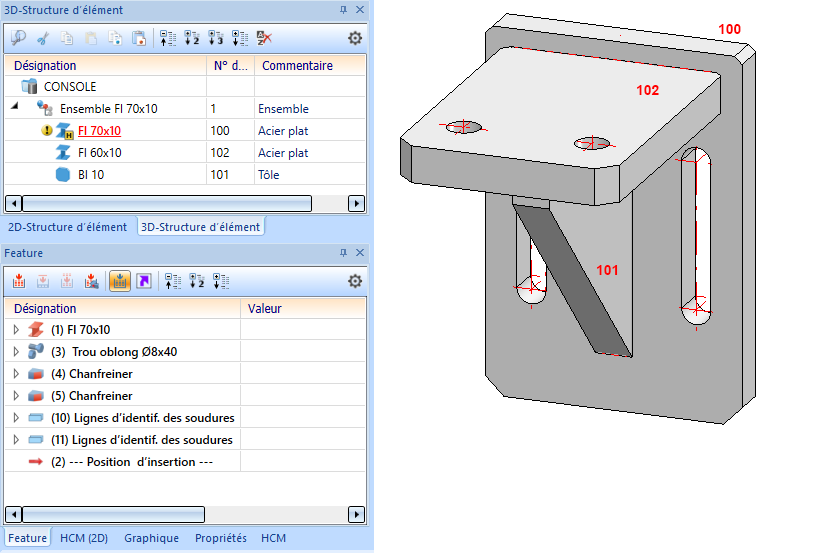Click the Feature panel horizontal scrollbar thumb
Screen dimensions: 832x553
point(114,514)
